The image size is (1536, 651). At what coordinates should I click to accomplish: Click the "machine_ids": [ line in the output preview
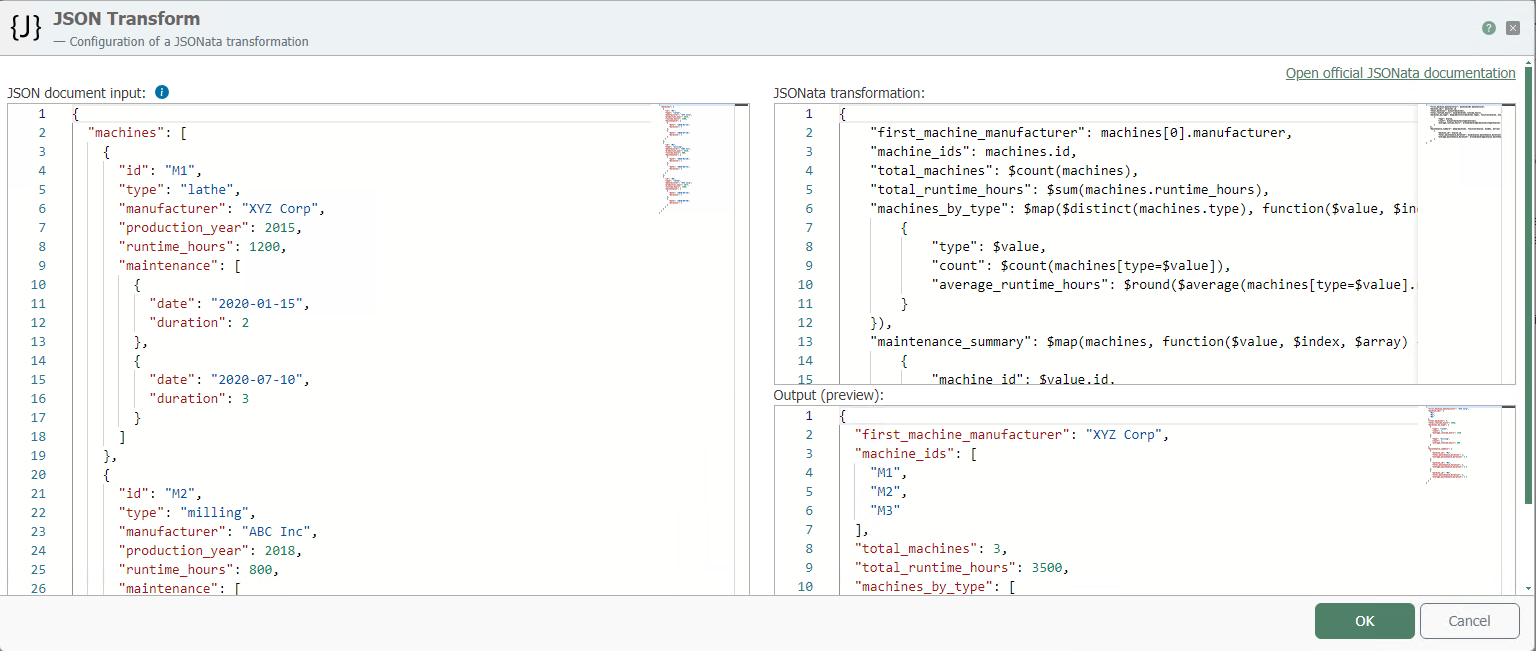916,454
